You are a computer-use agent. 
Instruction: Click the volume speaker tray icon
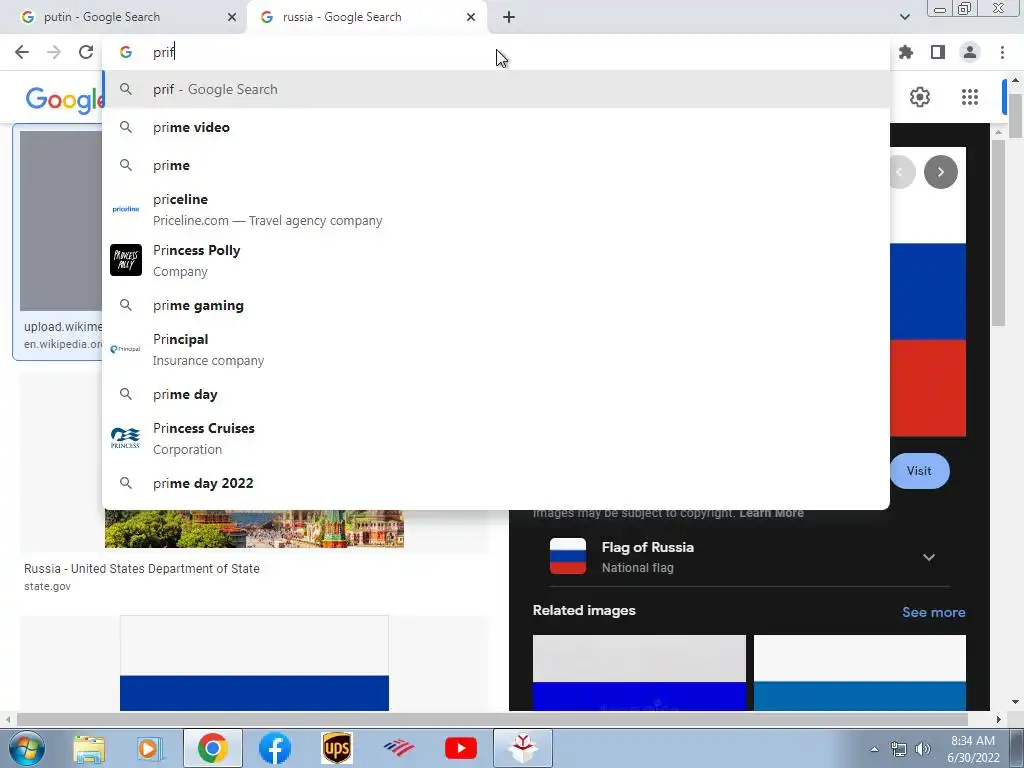point(923,749)
